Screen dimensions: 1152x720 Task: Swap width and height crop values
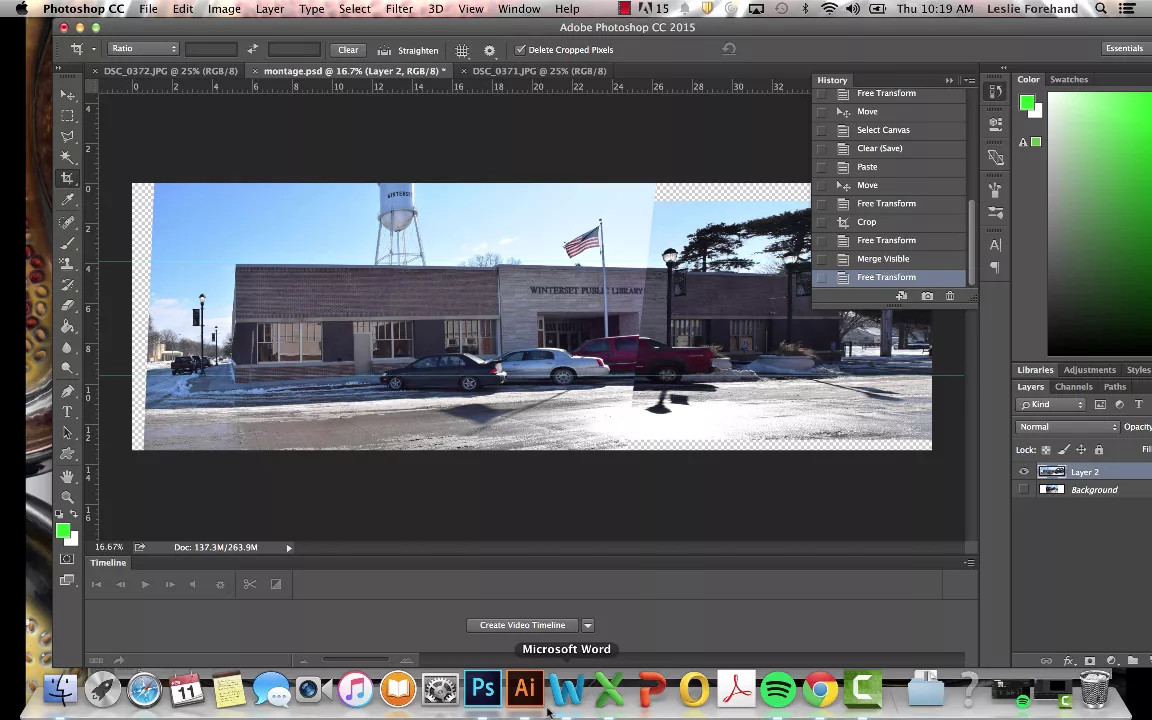(252, 49)
